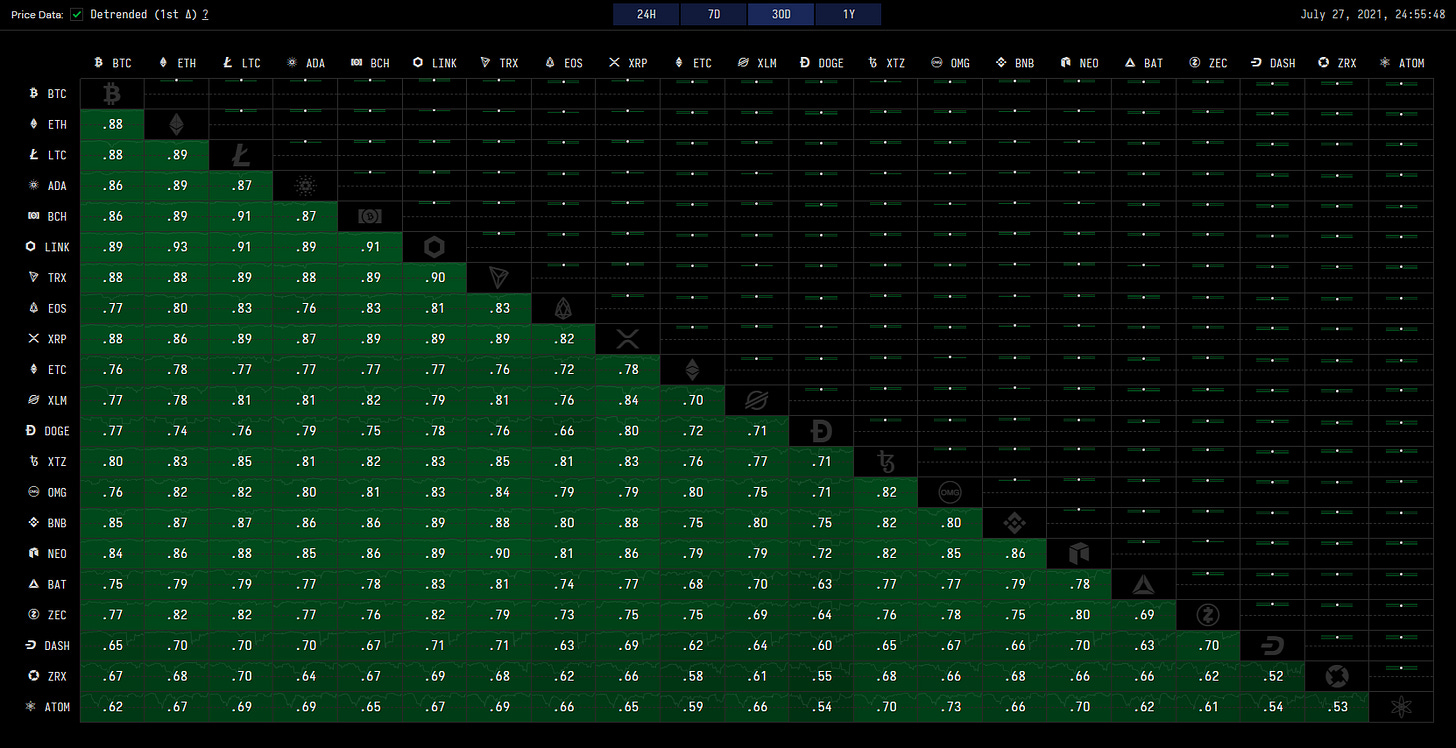The image size is (1456, 748).
Task: Click the large Stellar logo on the matrix diagonal
Action: coord(757,400)
